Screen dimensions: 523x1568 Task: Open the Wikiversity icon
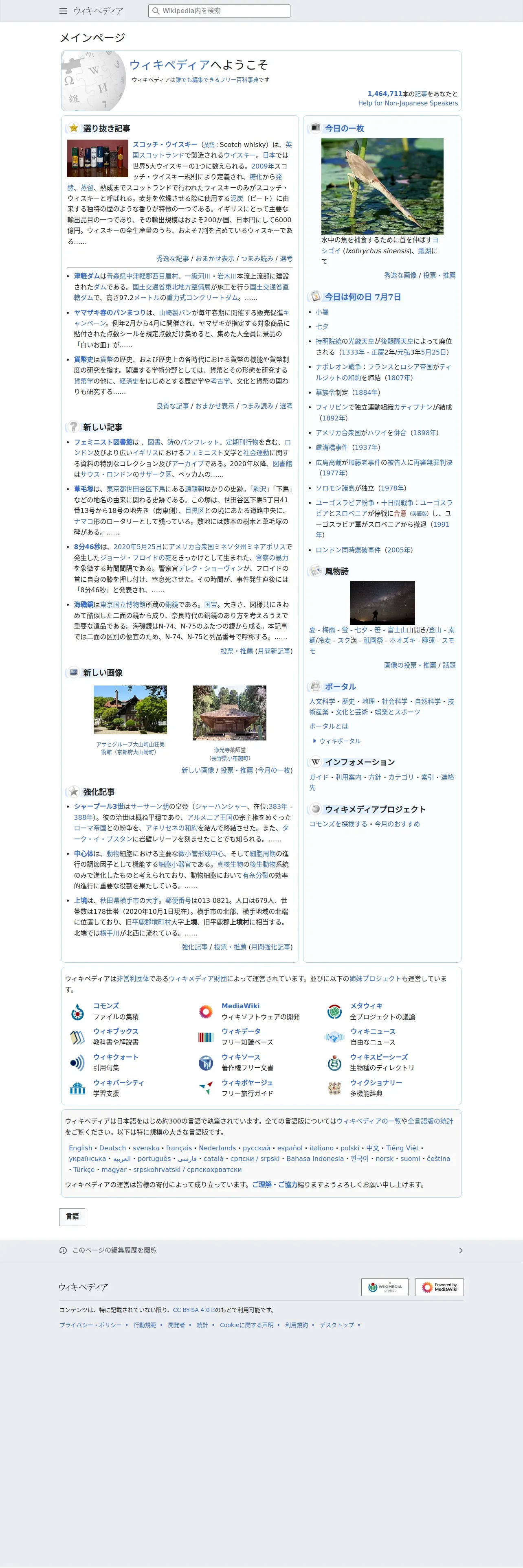click(77, 1088)
